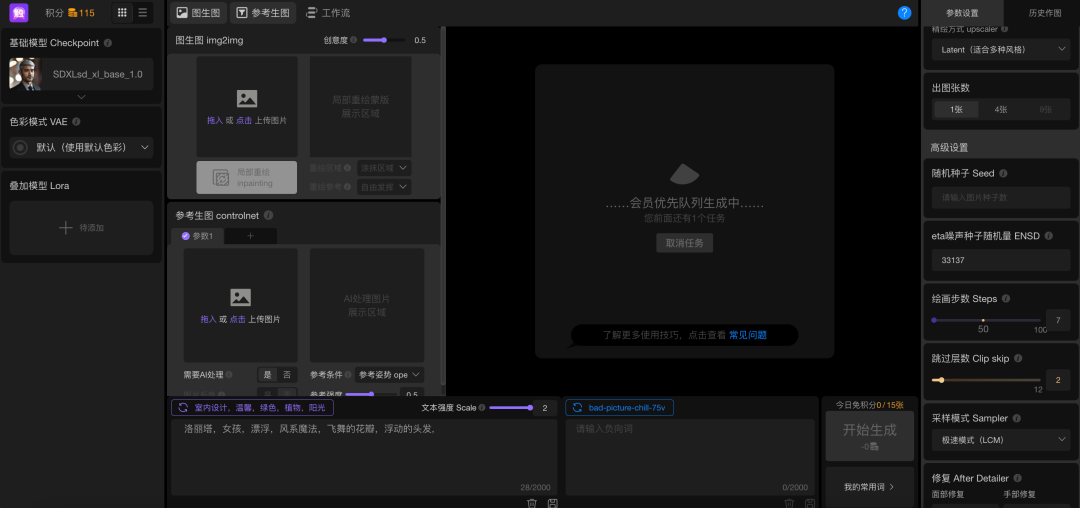The height and width of the screenshot is (508, 1080).
Task: Select 否 for 需要AI处理
Action: tap(287, 375)
